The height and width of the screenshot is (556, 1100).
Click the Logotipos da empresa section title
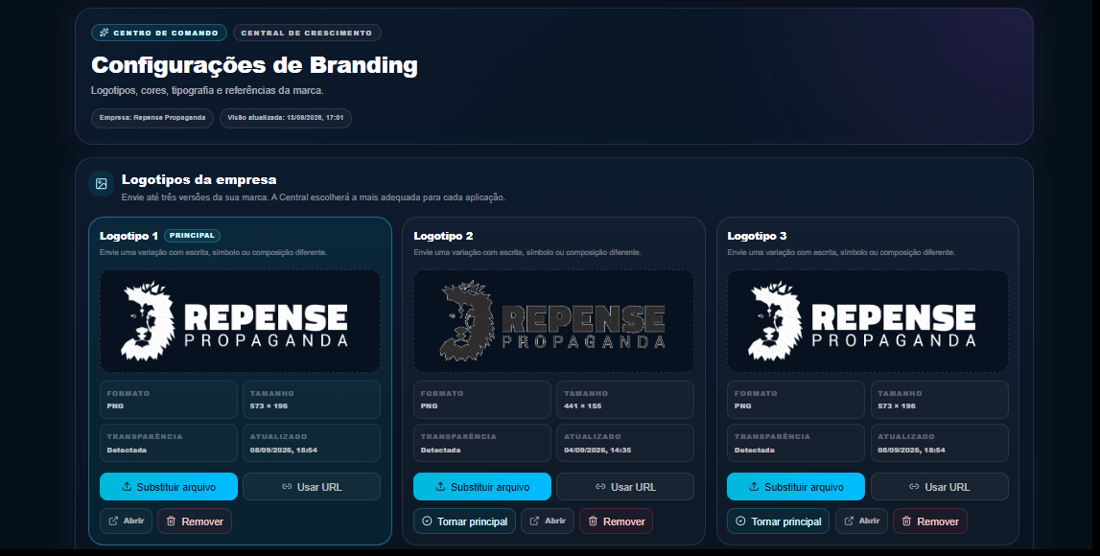click(x=199, y=180)
